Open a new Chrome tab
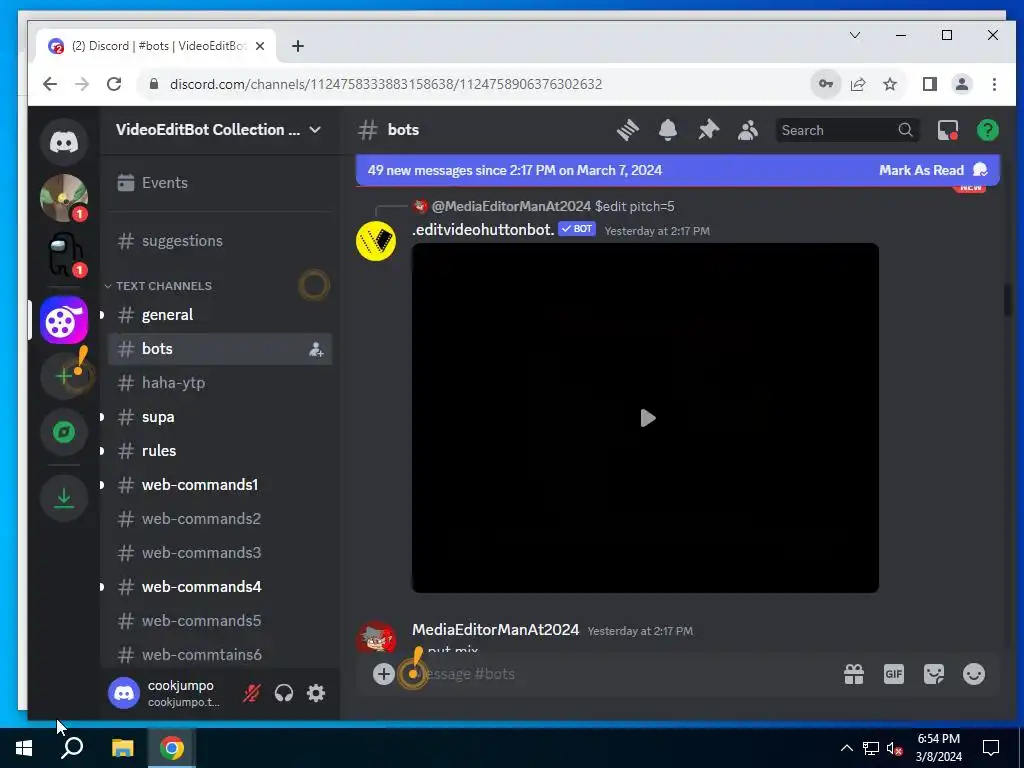 coord(298,46)
